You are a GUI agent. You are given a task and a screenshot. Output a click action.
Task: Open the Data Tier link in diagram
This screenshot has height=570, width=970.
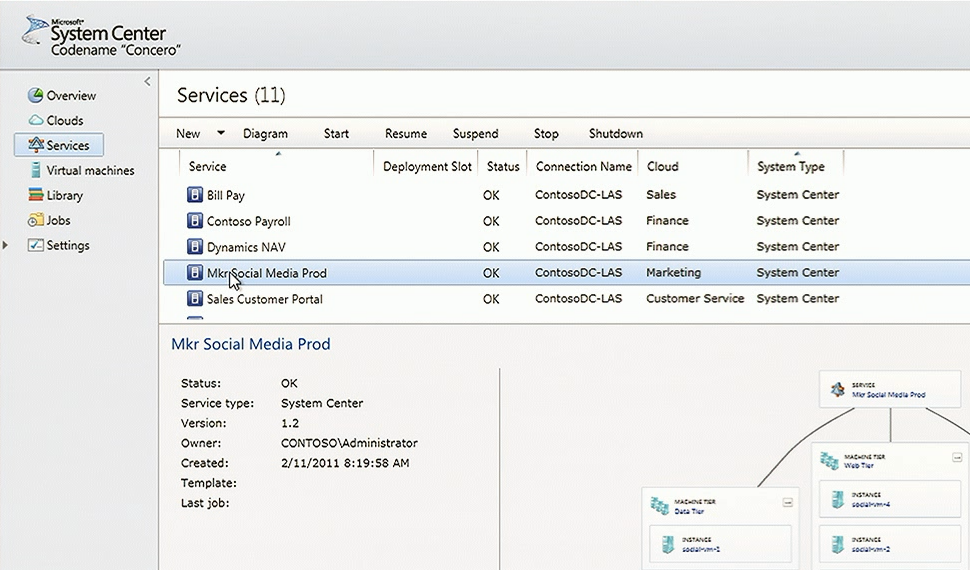(689, 511)
